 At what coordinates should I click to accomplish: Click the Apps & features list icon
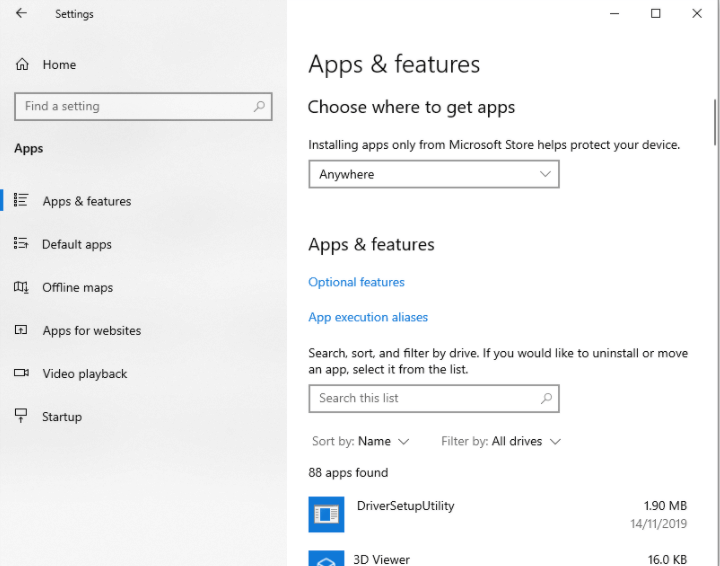click(x=21, y=200)
